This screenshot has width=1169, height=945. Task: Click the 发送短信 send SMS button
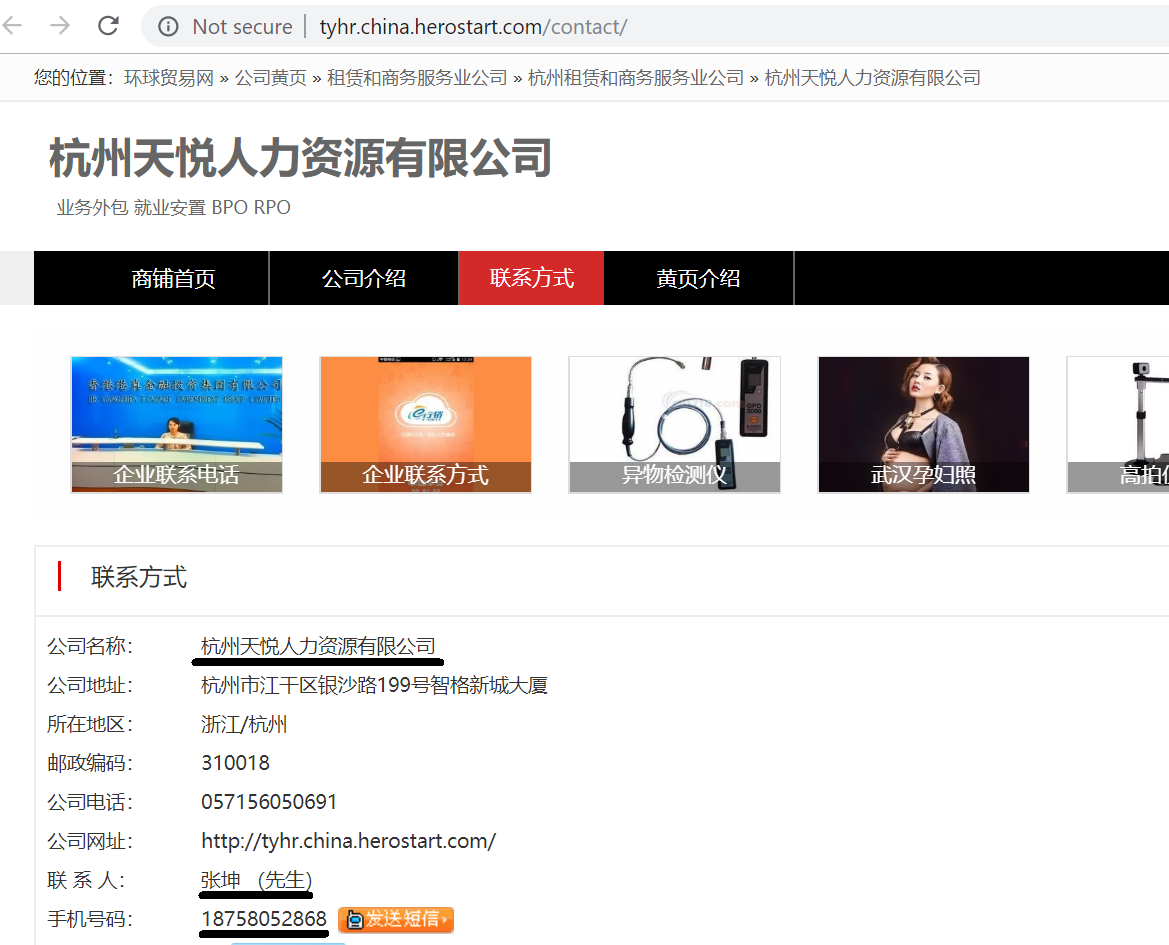click(x=396, y=920)
